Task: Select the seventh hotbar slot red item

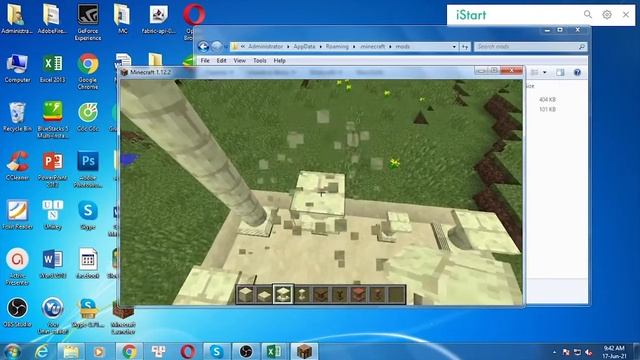Action: coord(358,294)
